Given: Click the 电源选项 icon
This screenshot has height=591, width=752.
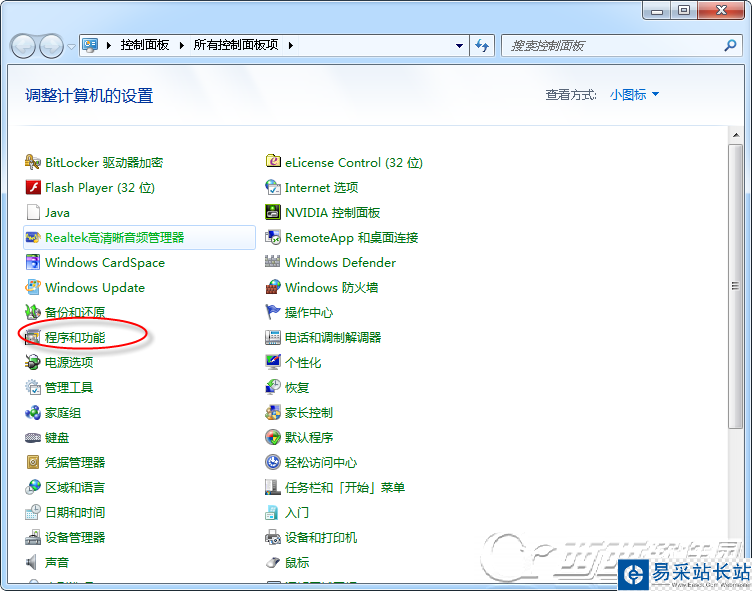Looking at the screenshot, I should pyautogui.click(x=33, y=362).
